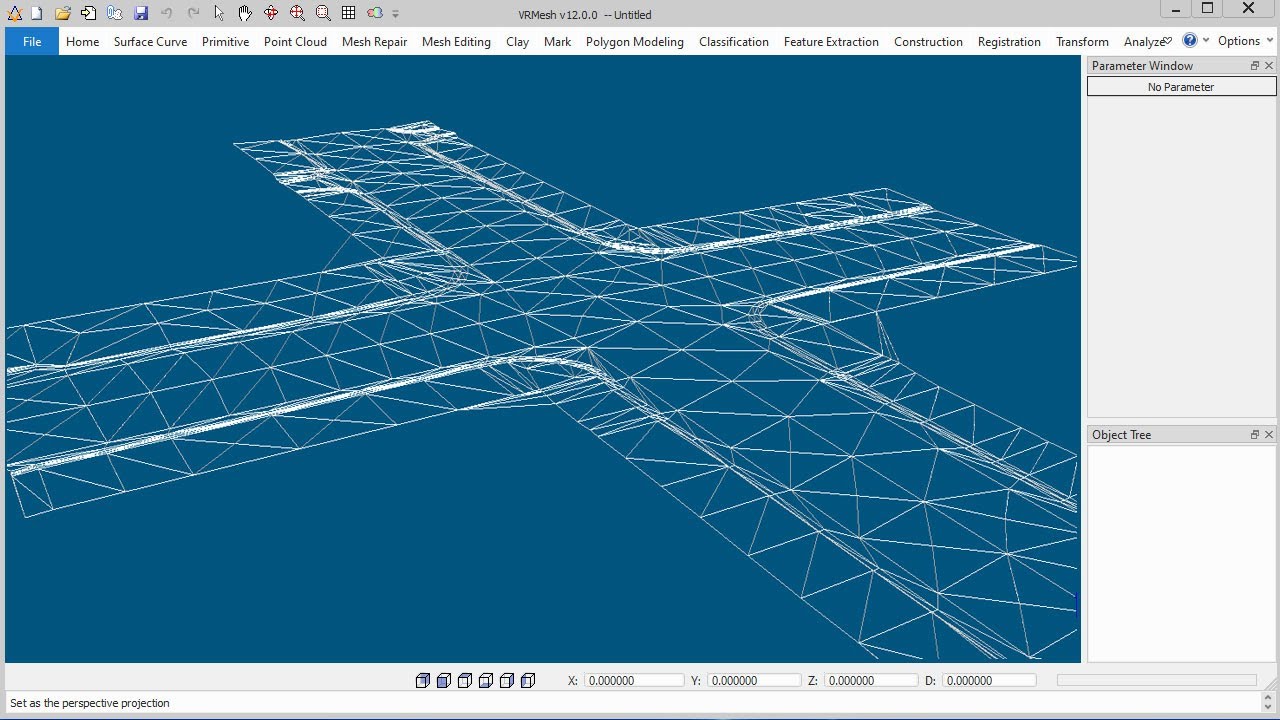Choose the zoom-to-fit magnifier tool
The width and height of the screenshot is (1280, 720).
point(297,13)
